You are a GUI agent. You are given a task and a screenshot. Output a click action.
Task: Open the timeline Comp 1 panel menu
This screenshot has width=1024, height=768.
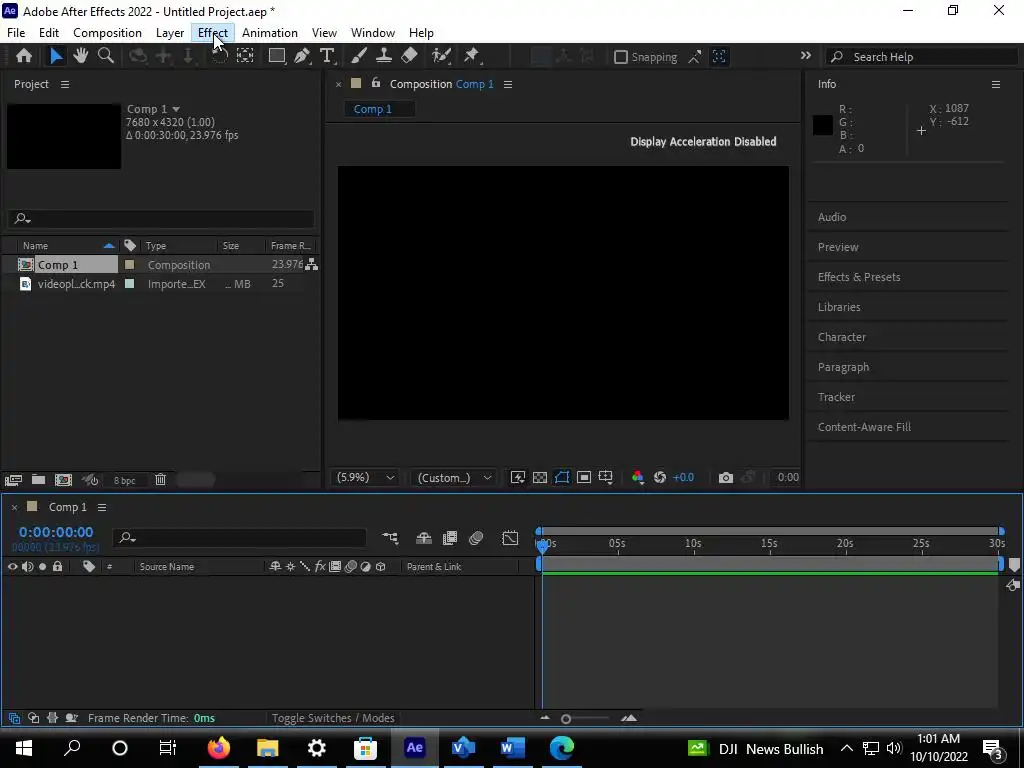coord(102,507)
